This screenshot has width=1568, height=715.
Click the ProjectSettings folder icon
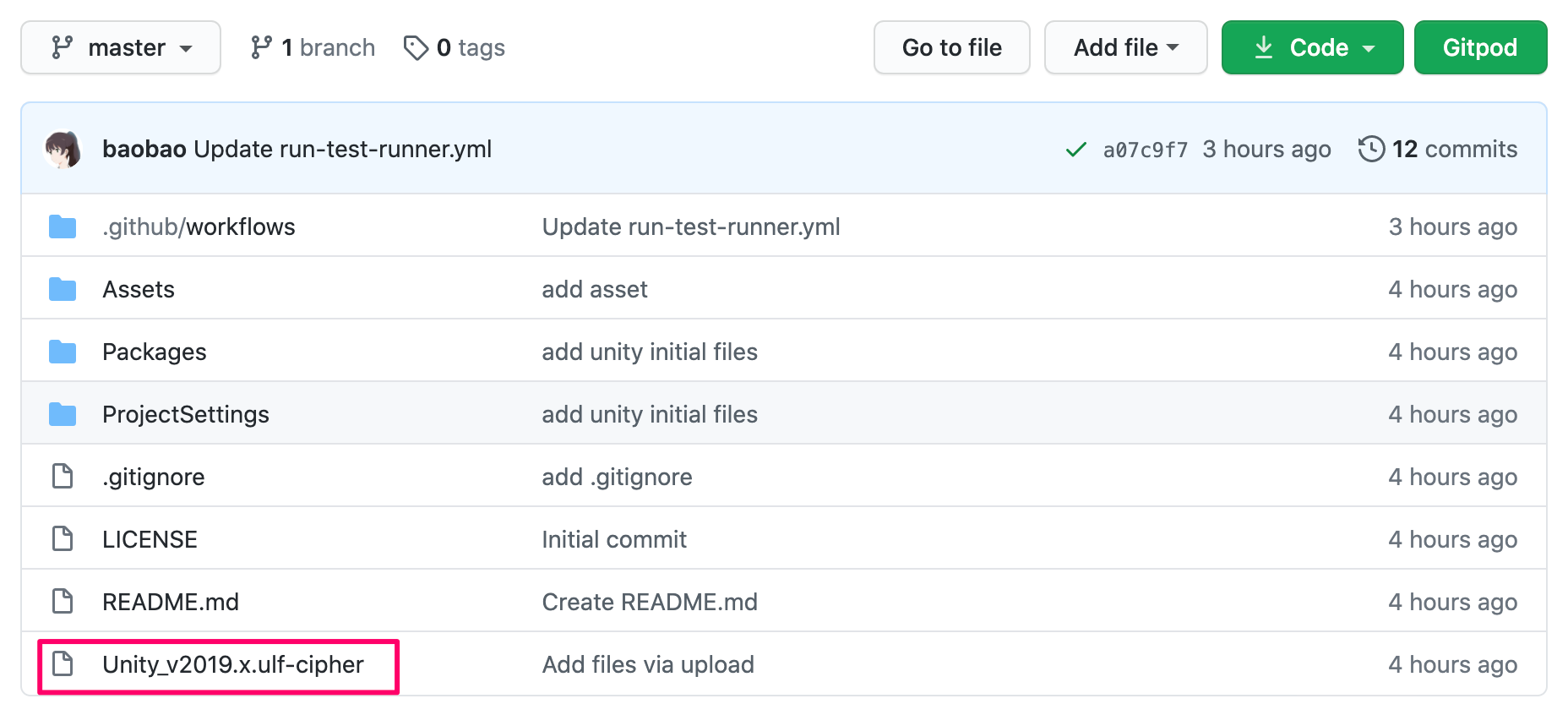pyautogui.click(x=63, y=415)
